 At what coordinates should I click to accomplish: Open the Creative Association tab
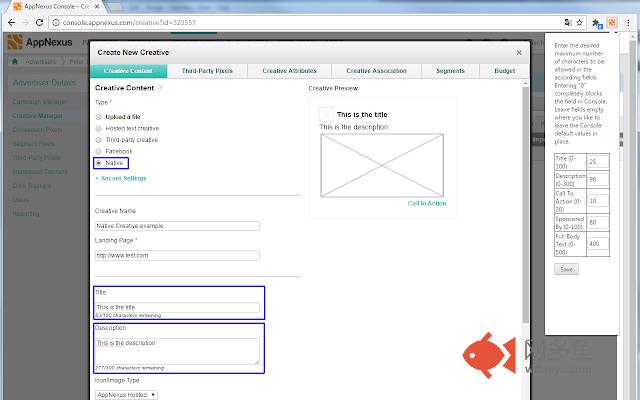pos(376,71)
